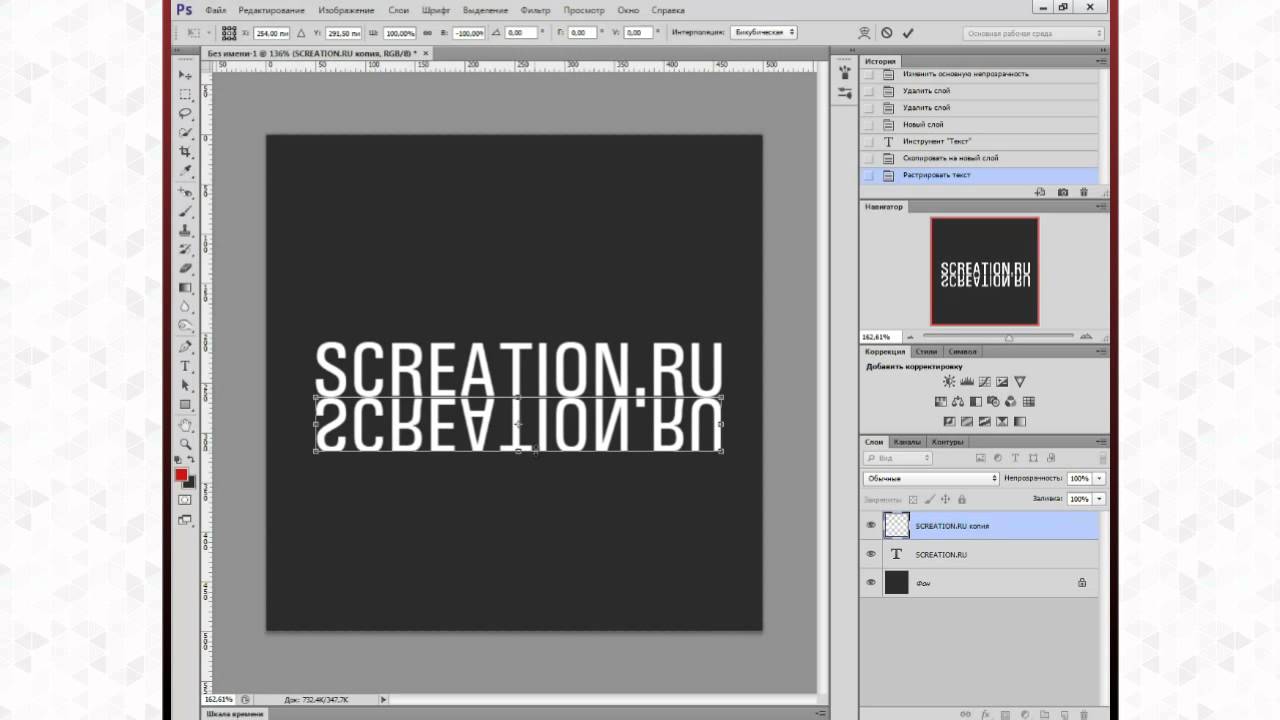Switch to the Каналы tab
The width and height of the screenshot is (1280, 720).
click(907, 442)
